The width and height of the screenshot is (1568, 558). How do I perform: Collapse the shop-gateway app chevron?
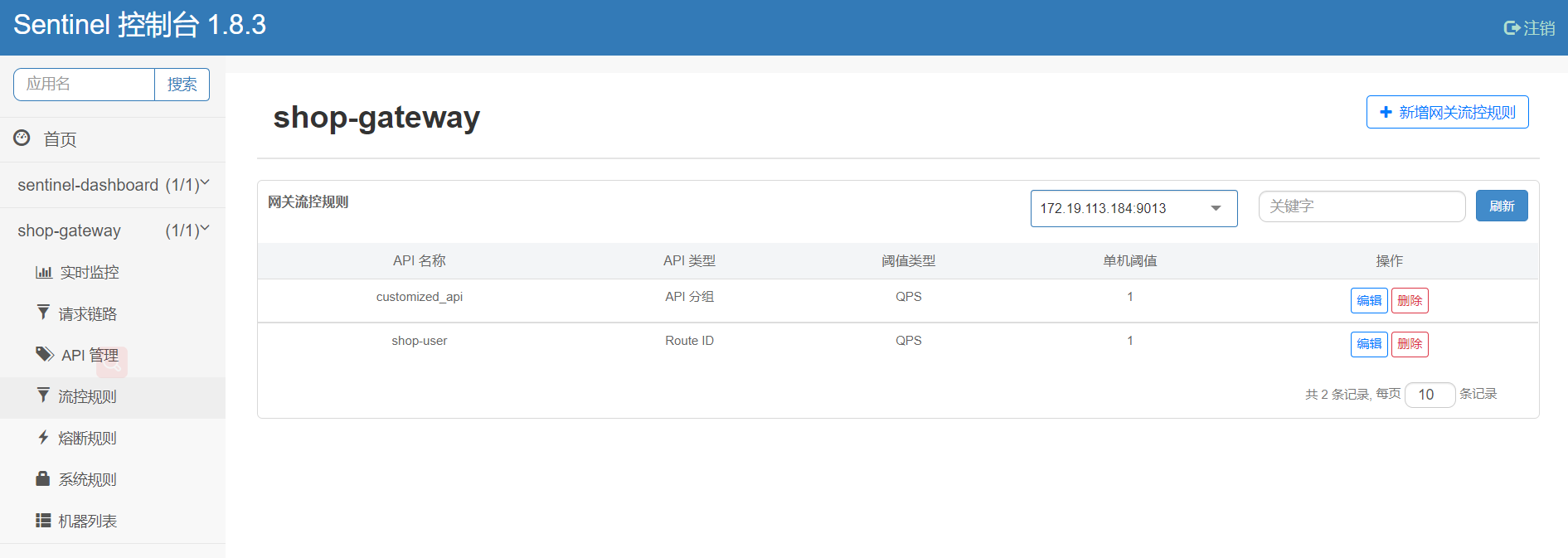pyautogui.click(x=205, y=229)
